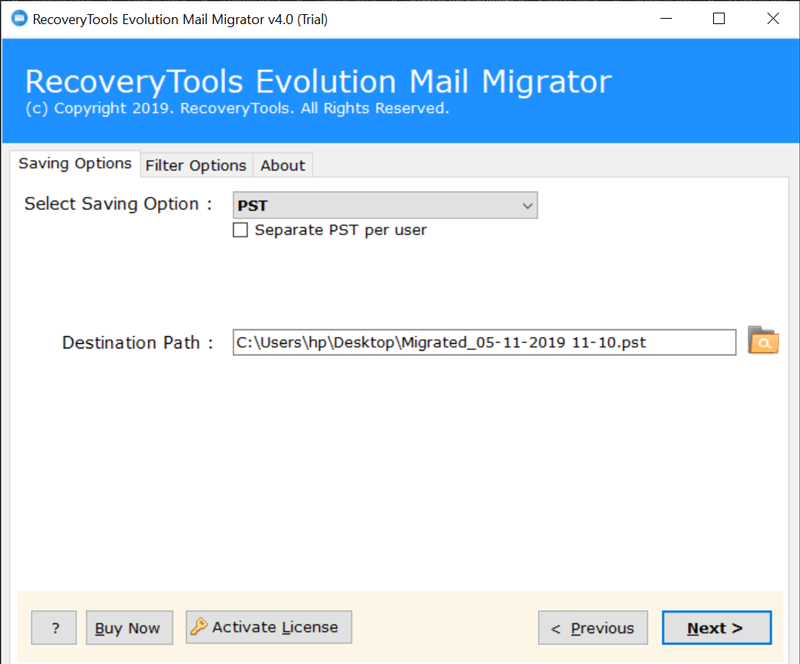Switch to the Saving Options tab
Viewport: 800px width, 664px height.
click(75, 163)
